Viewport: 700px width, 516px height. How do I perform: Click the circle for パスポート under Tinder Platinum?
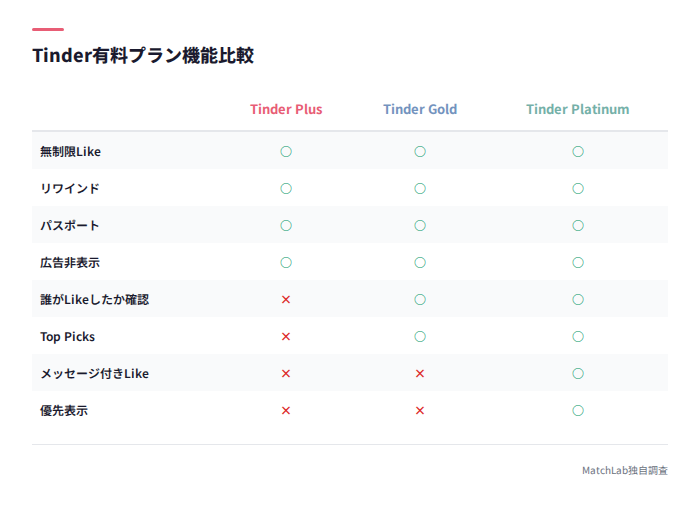tap(578, 226)
